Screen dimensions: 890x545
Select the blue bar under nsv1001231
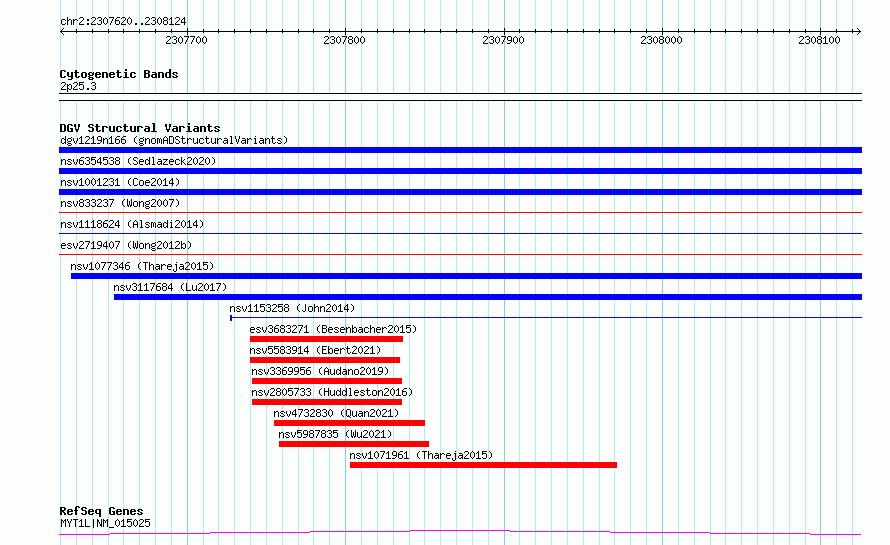(460, 192)
